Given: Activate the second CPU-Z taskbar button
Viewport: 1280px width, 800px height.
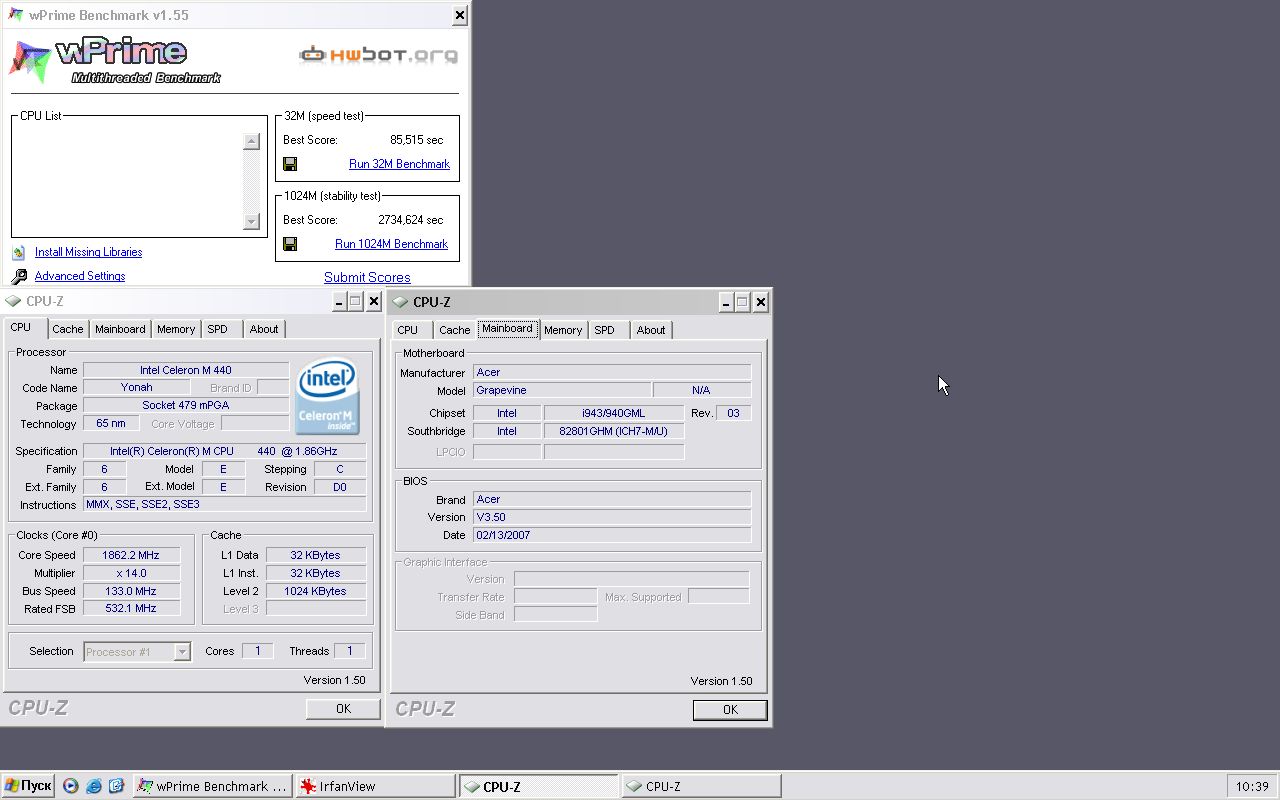Looking at the screenshot, I should coord(701,786).
